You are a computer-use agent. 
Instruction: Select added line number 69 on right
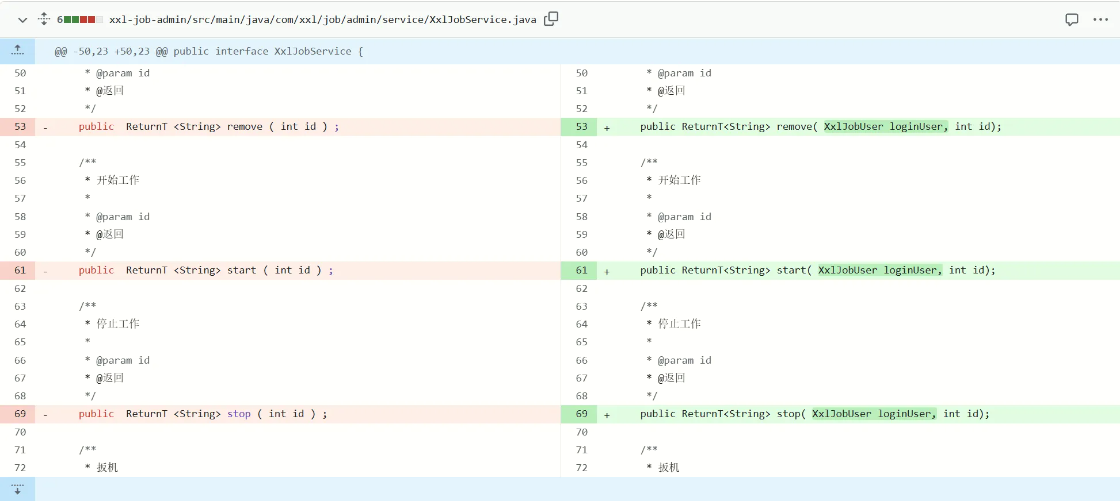click(x=580, y=414)
